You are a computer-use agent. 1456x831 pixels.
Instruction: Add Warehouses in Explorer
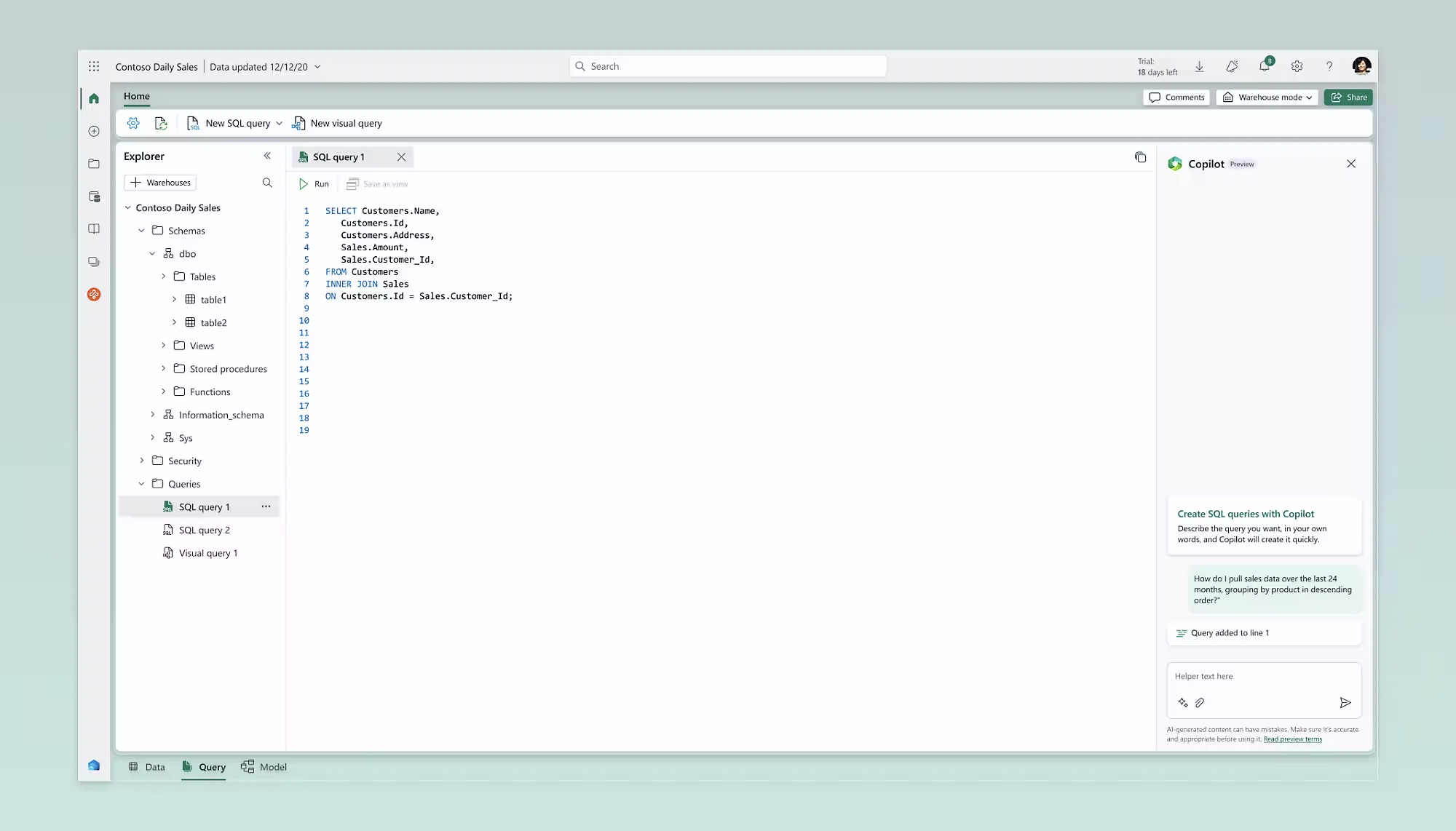(x=160, y=183)
